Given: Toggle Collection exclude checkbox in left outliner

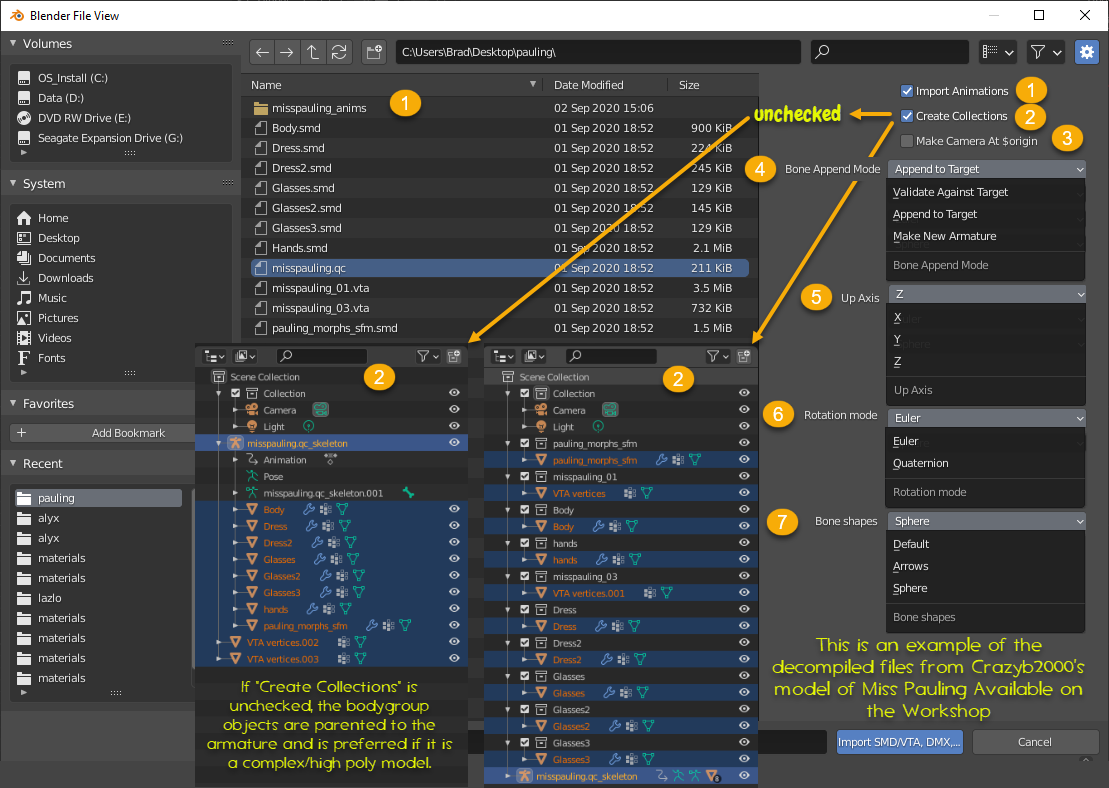Looking at the screenshot, I should (x=236, y=393).
